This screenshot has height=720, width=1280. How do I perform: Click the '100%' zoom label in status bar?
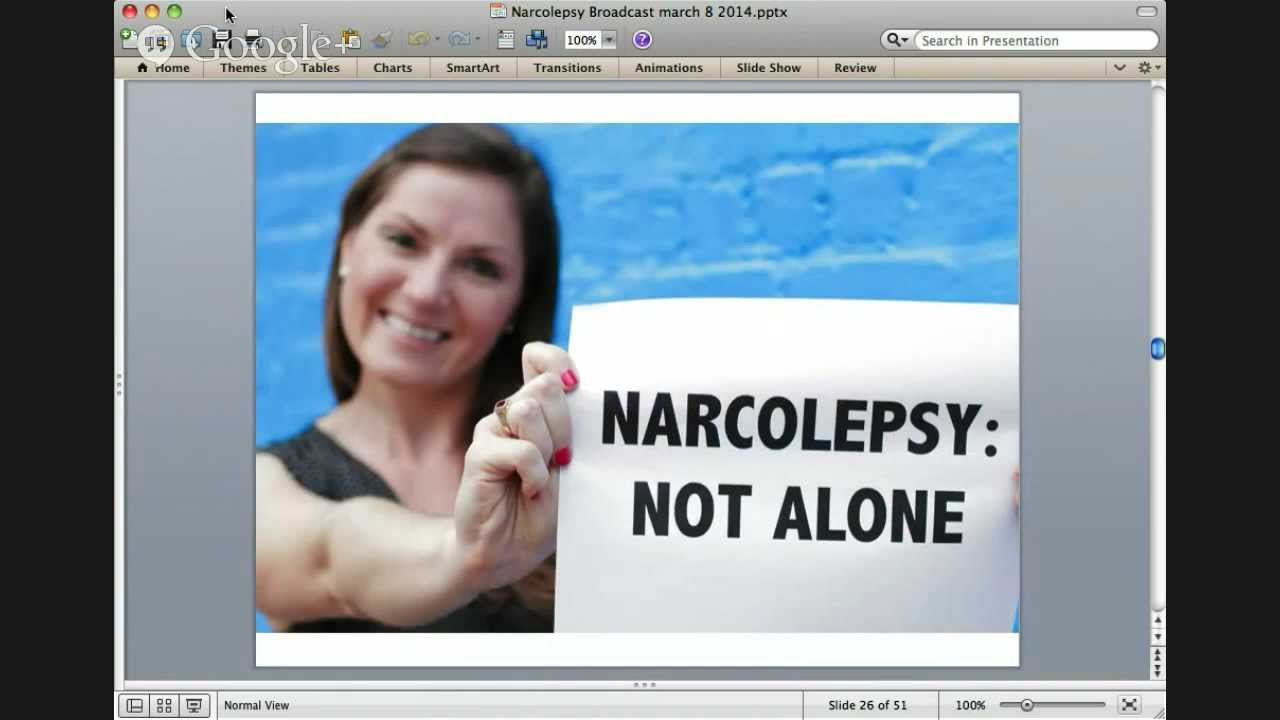[970, 705]
